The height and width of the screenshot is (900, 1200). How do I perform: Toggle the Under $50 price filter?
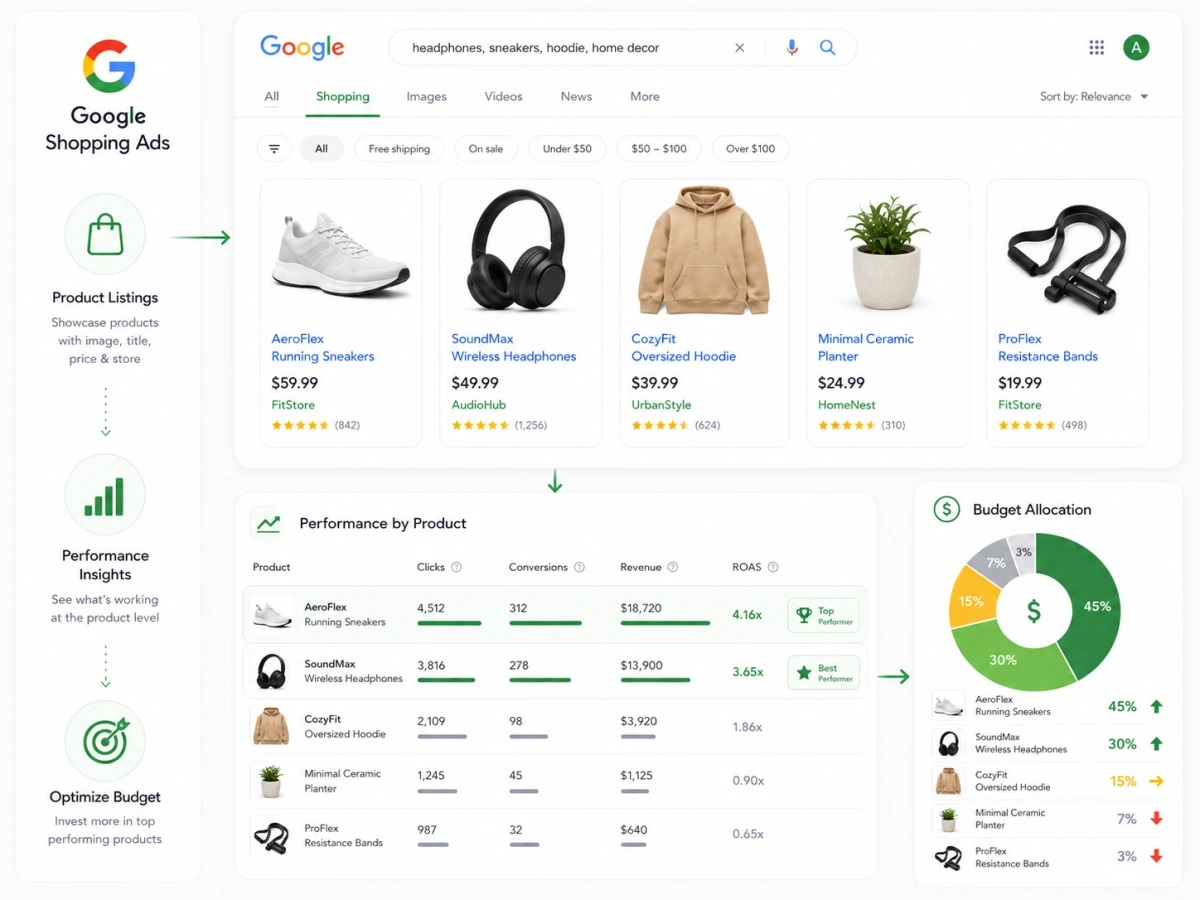[567, 149]
